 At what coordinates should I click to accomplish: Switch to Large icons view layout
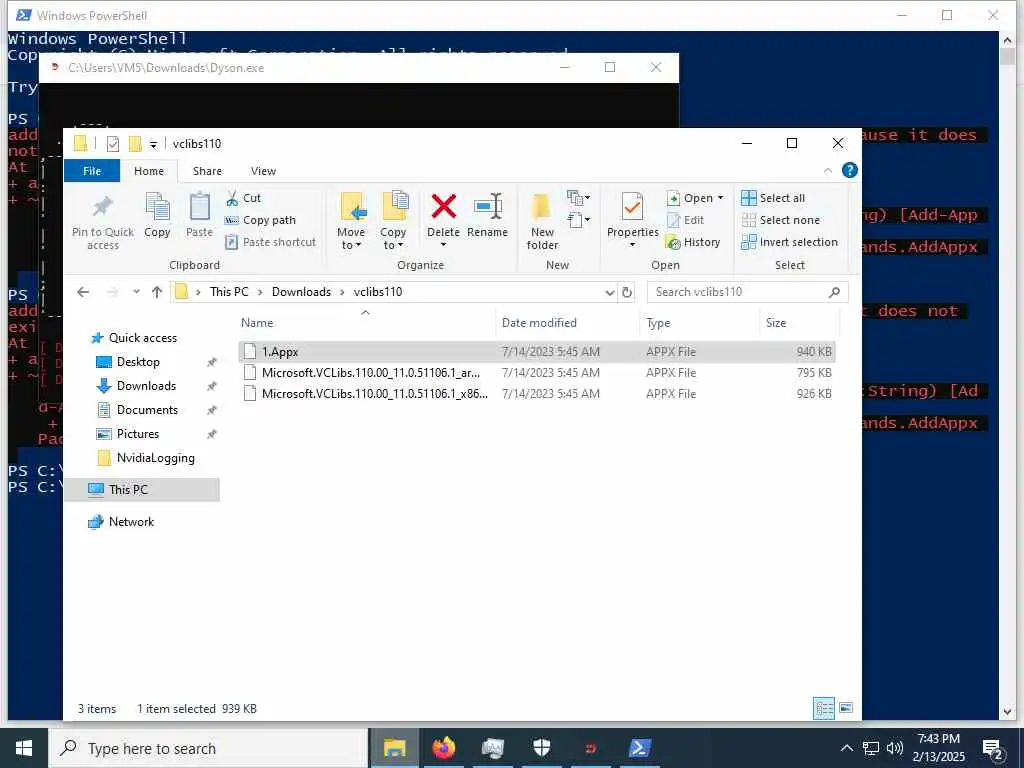click(x=846, y=709)
